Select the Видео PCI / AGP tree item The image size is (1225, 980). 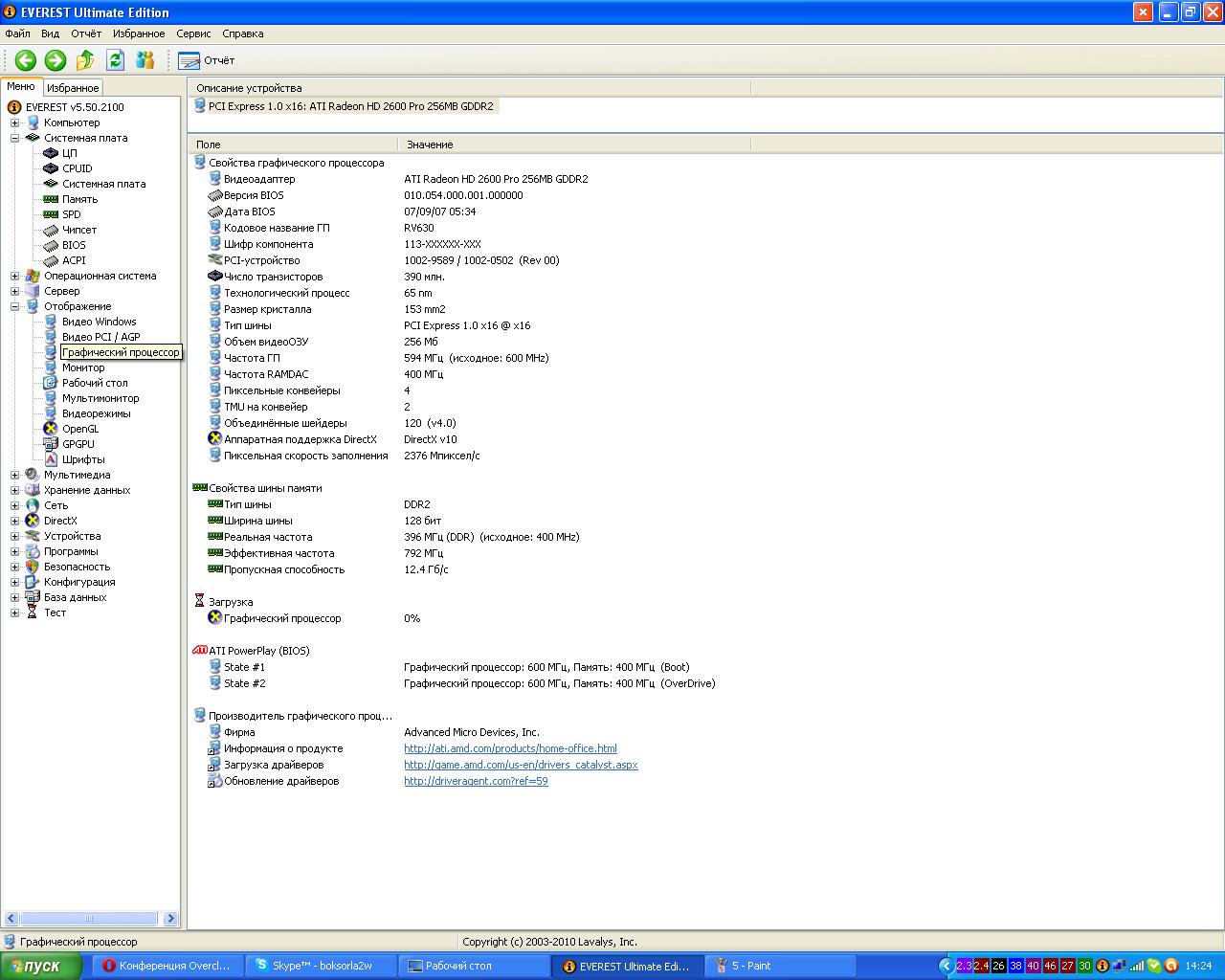pos(100,337)
